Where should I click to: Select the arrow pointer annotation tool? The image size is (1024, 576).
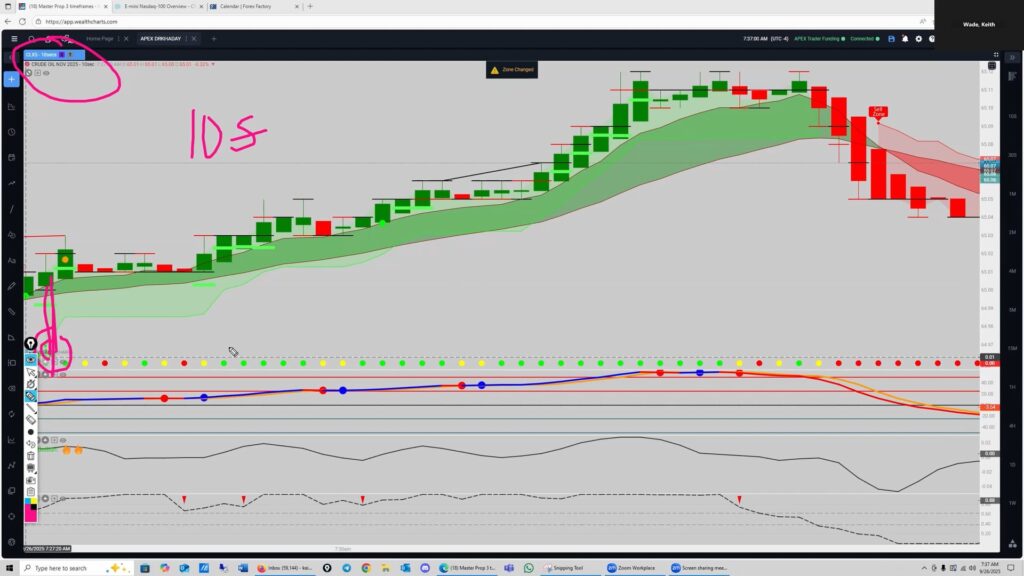click(31, 372)
